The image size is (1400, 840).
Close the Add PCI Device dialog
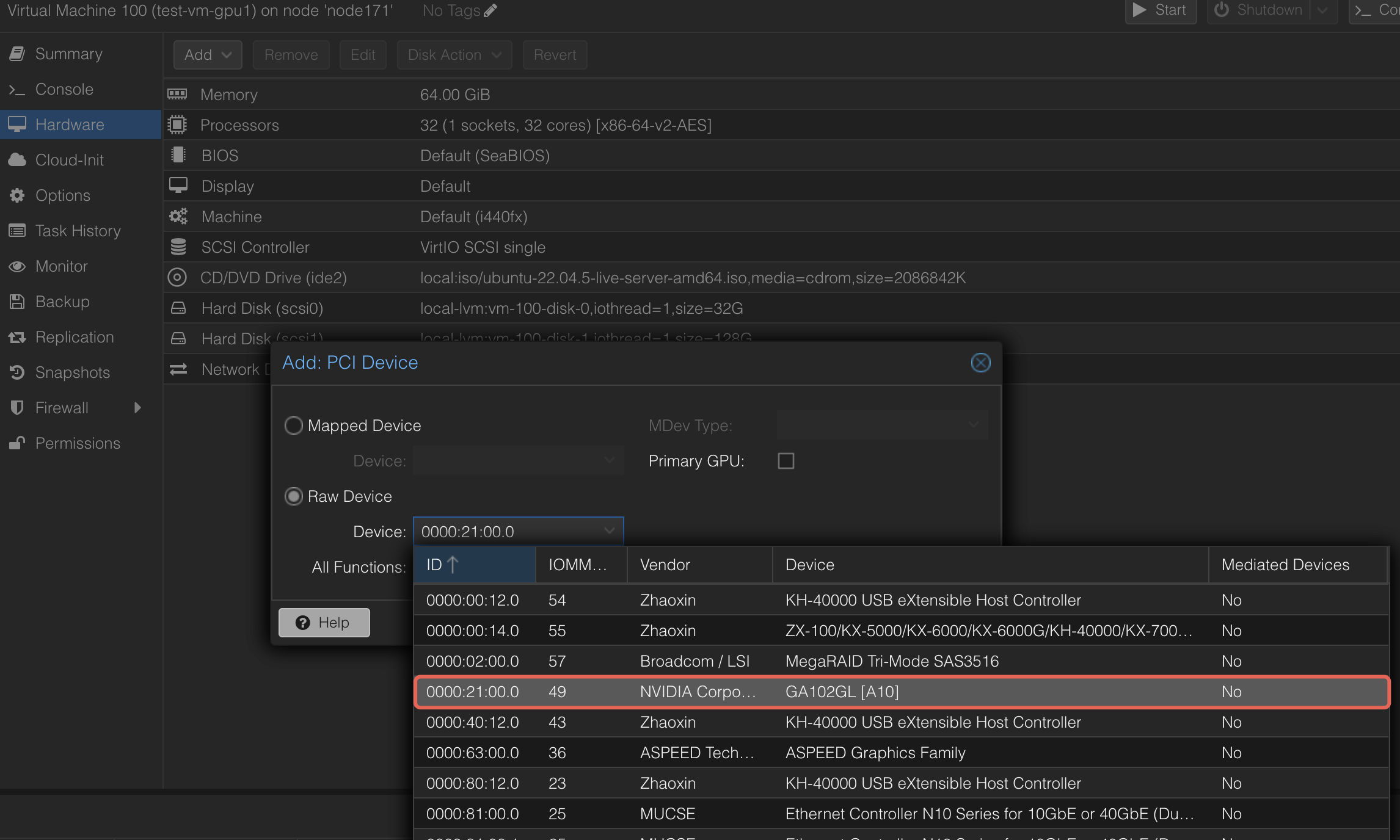980,363
